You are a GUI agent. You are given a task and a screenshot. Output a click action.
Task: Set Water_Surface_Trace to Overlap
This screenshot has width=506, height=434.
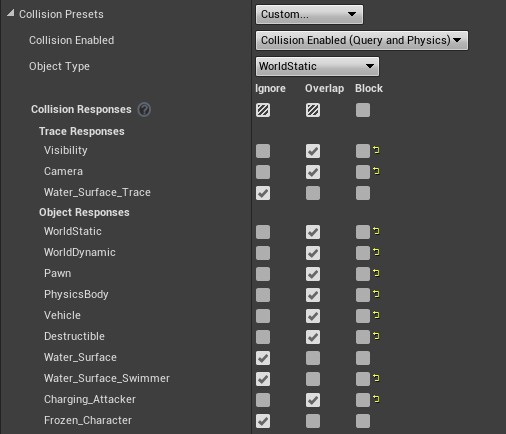[x=313, y=193]
